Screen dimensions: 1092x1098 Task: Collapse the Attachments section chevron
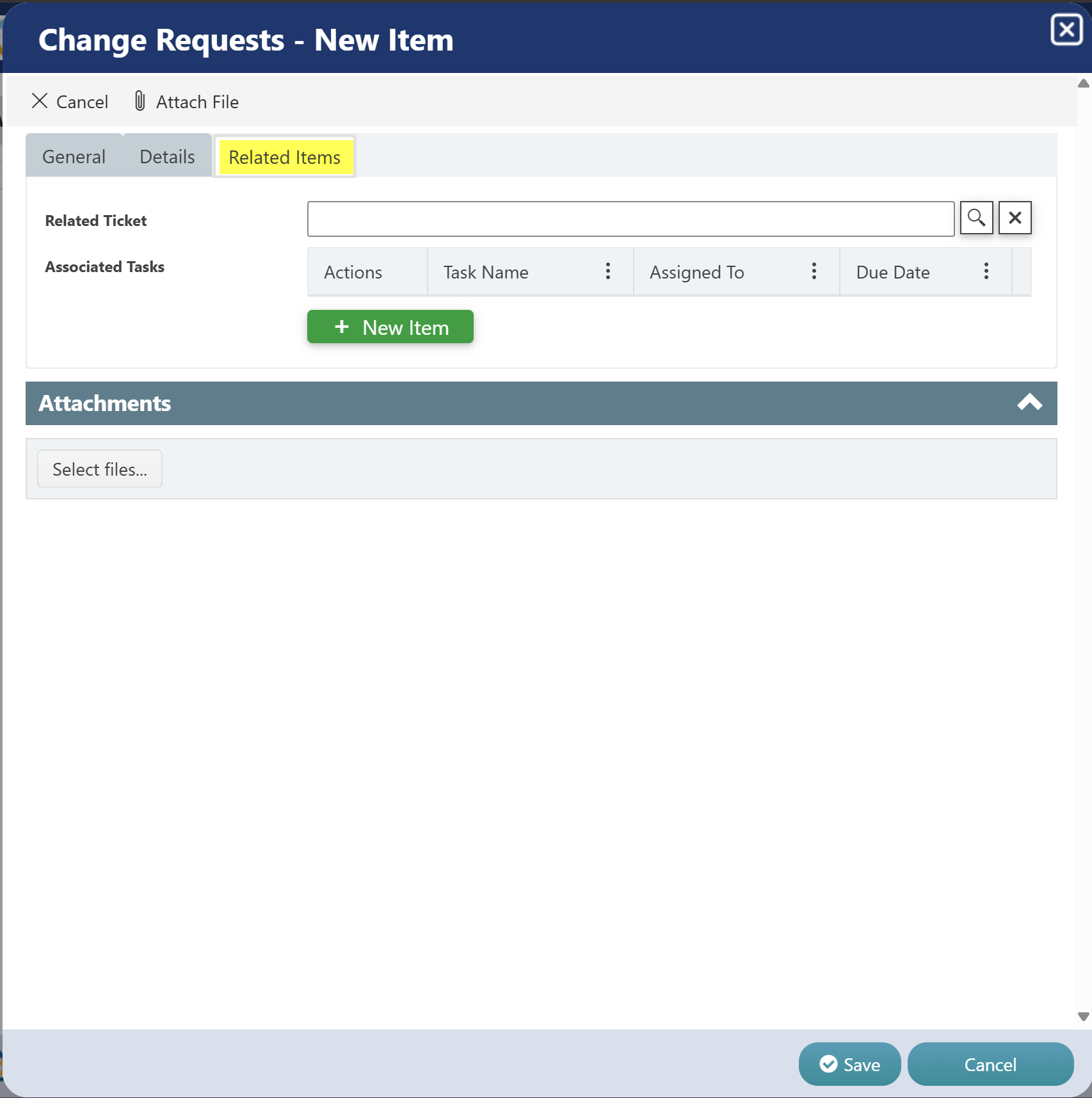[x=1030, y=403]
